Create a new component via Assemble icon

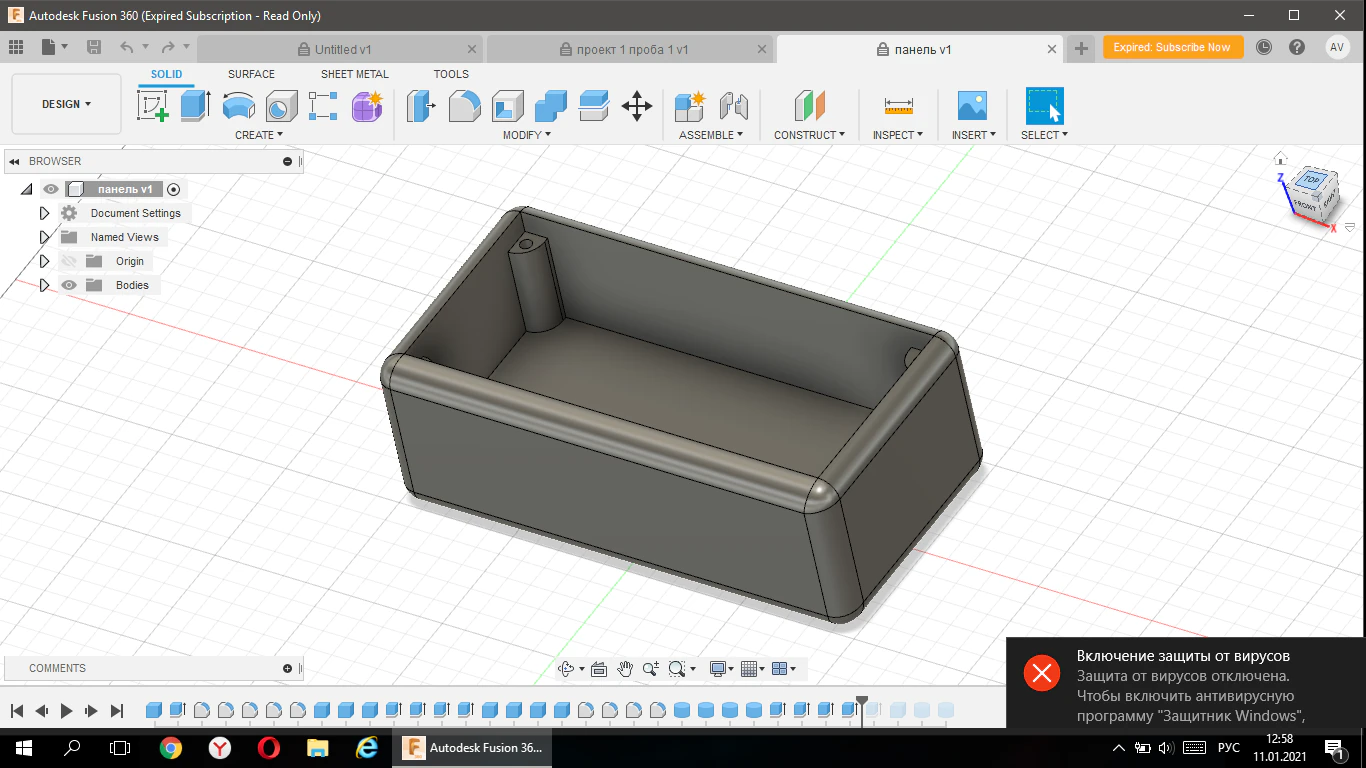point(686,105)
